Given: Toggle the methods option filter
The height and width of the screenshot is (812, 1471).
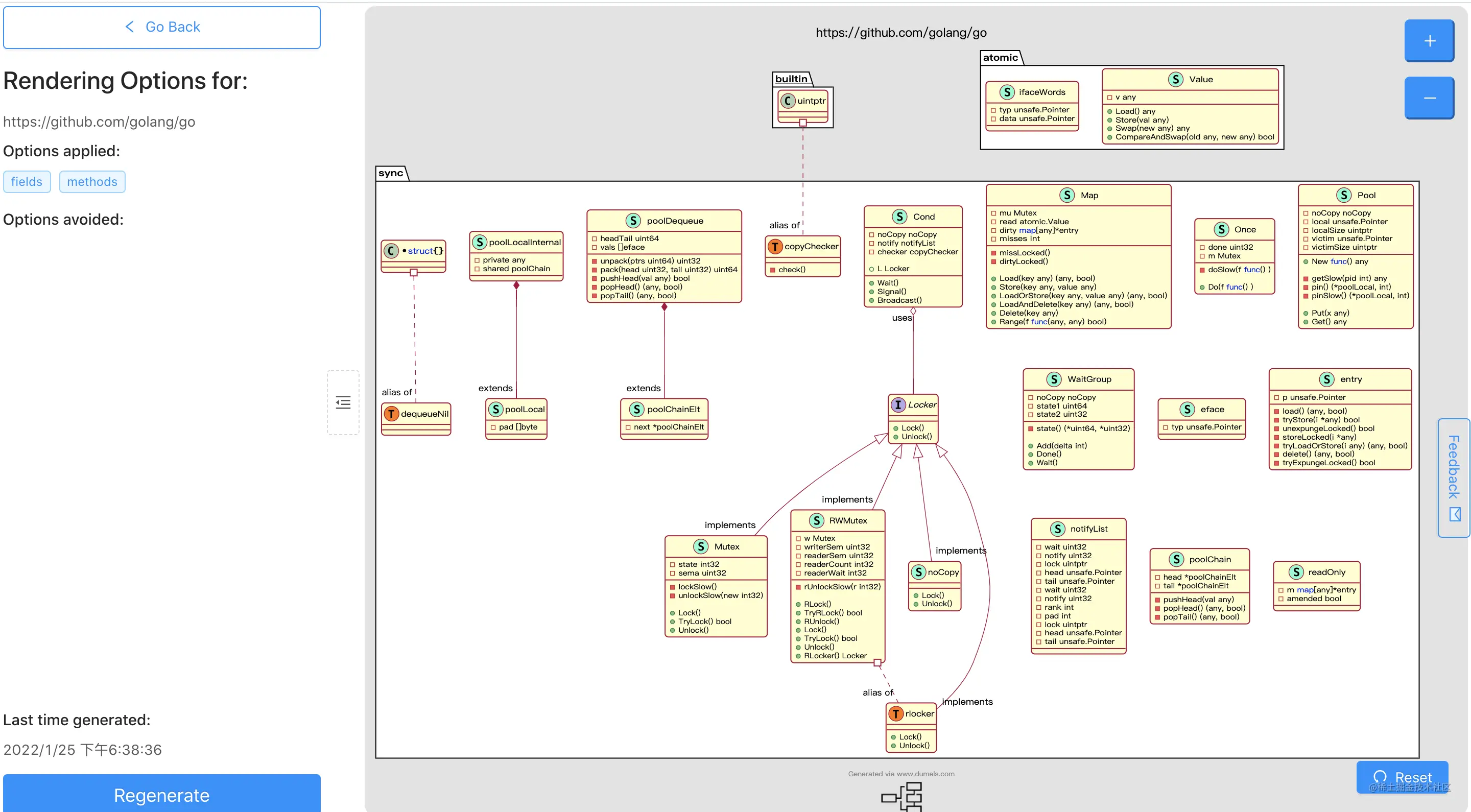Looking at the screenshot, I should tap(92, 181).
